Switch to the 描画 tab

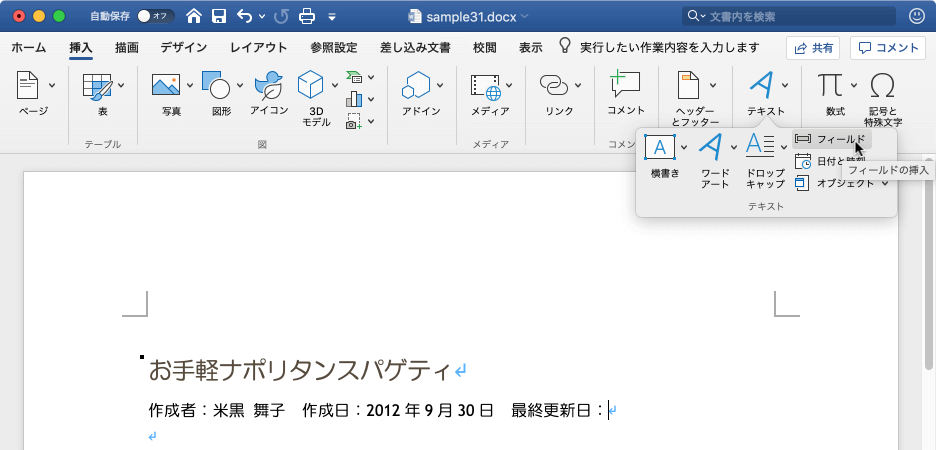coord(127,48)
